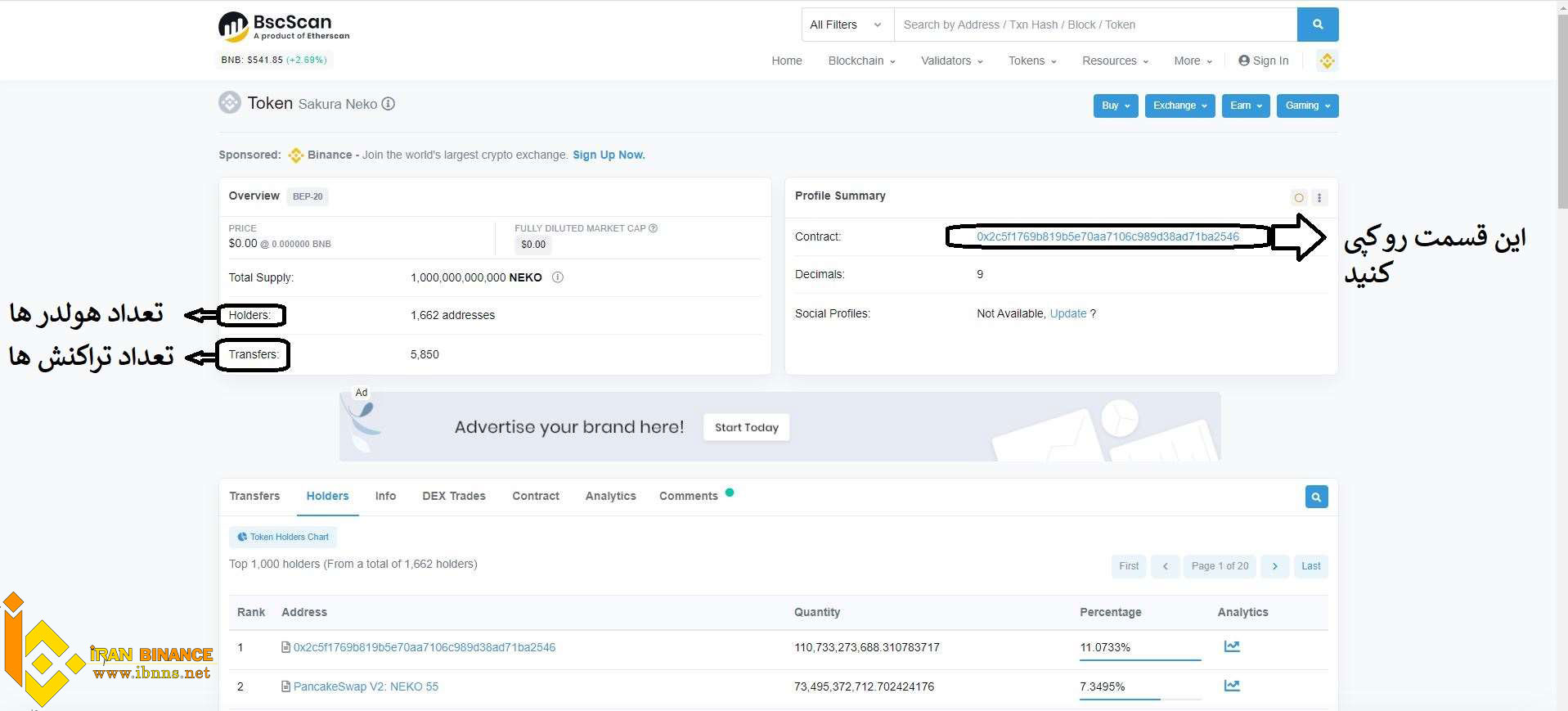The image size is (1568, 711).
Task: Click Start Today ad button
Action: click(747, 427)
